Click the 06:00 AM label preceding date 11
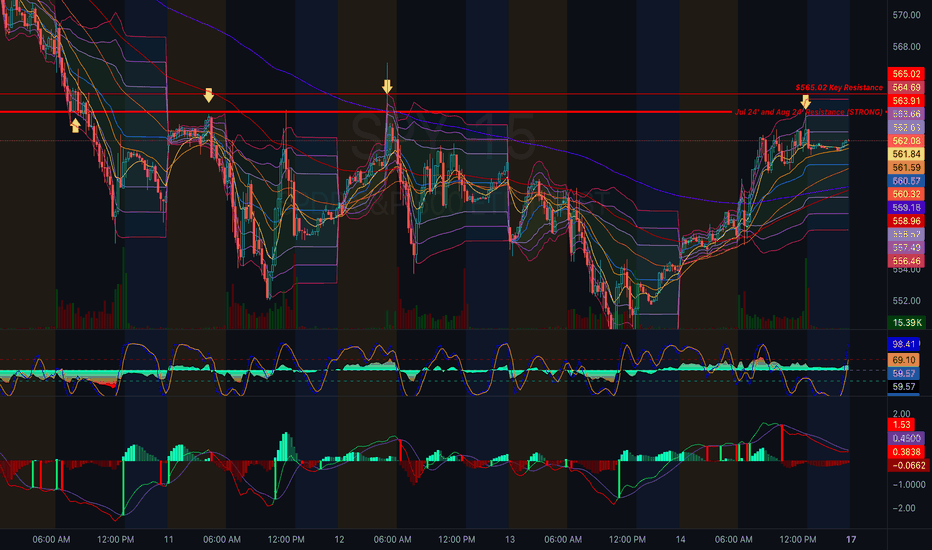 (51, 539)
